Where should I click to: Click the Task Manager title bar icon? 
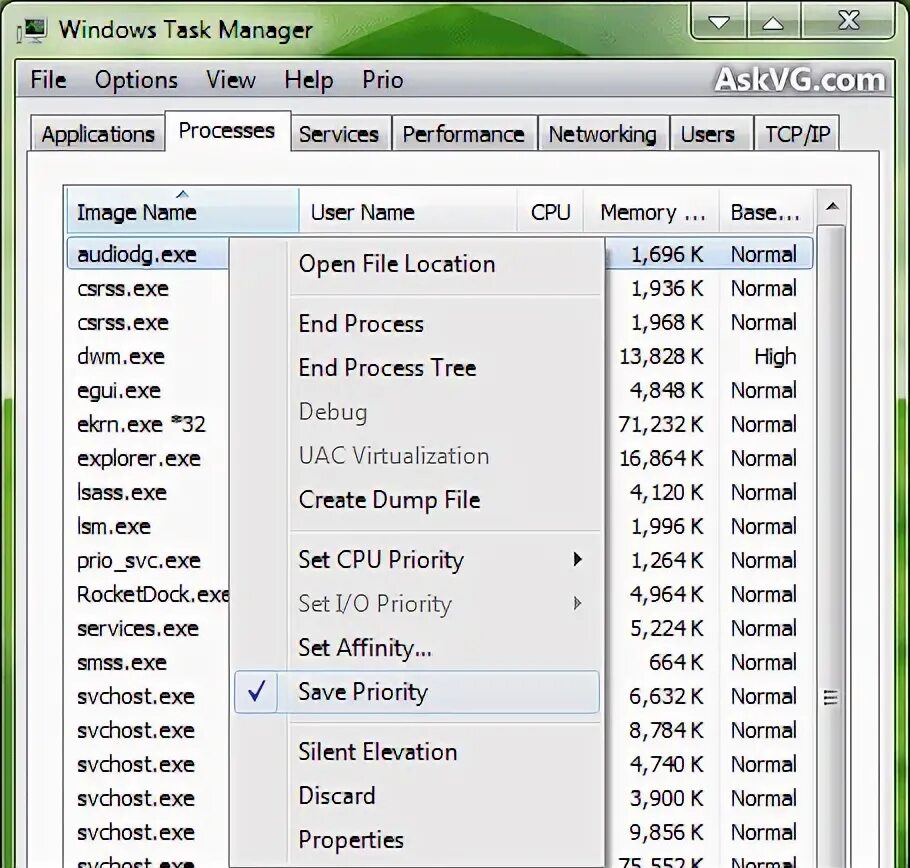(x=32, y=30)
